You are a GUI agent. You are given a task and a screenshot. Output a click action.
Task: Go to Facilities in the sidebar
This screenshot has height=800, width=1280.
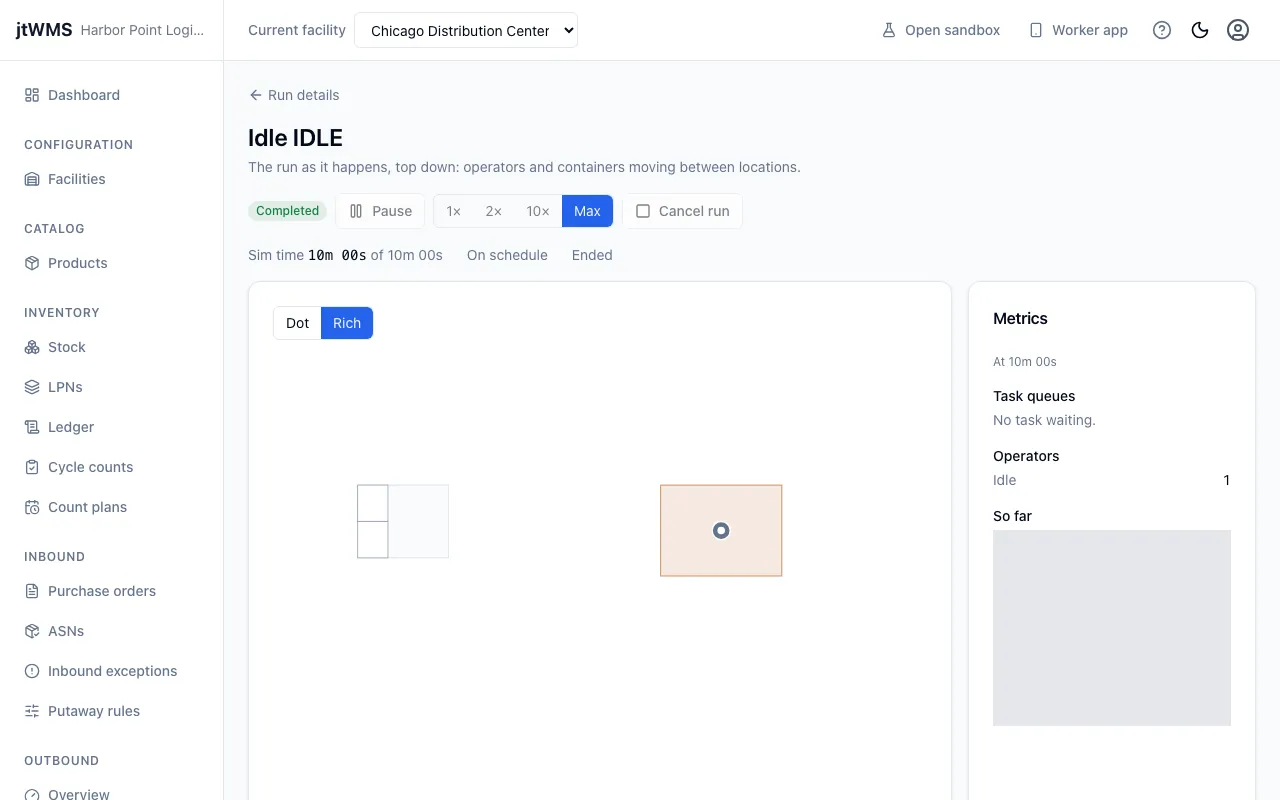click(111, 179)
